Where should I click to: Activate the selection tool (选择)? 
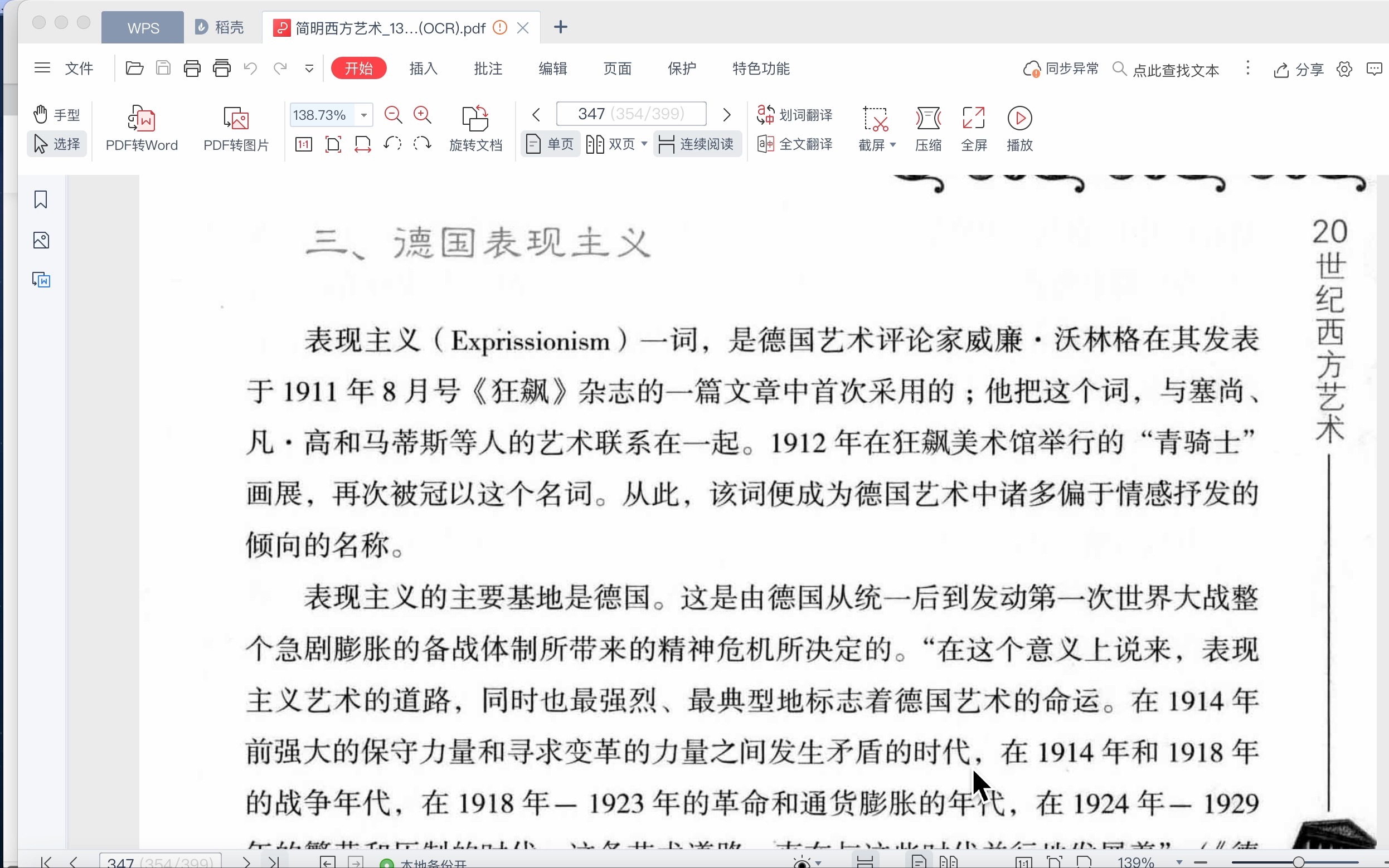click(x=56, y=144)
